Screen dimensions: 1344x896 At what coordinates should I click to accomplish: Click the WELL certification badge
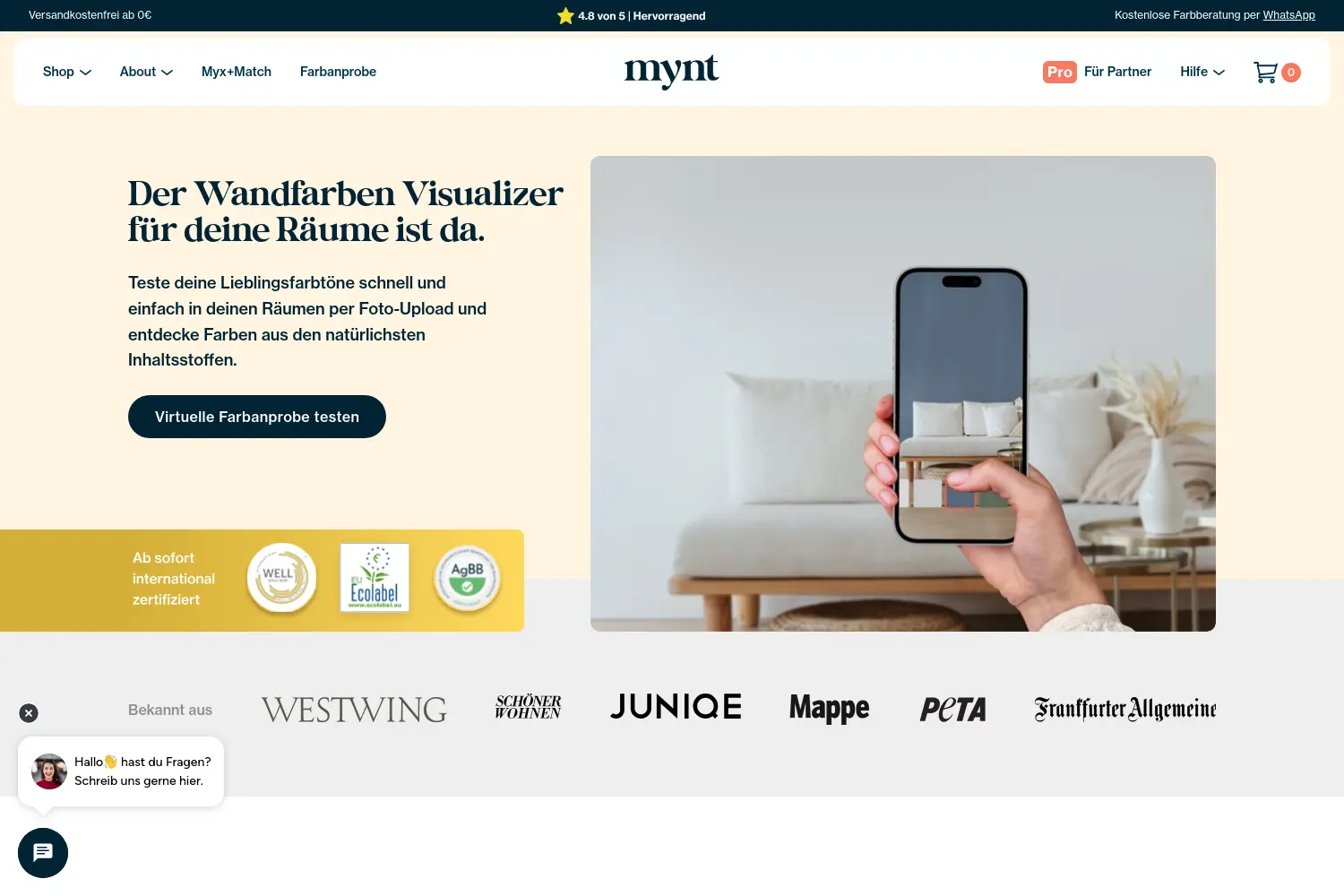282,578
